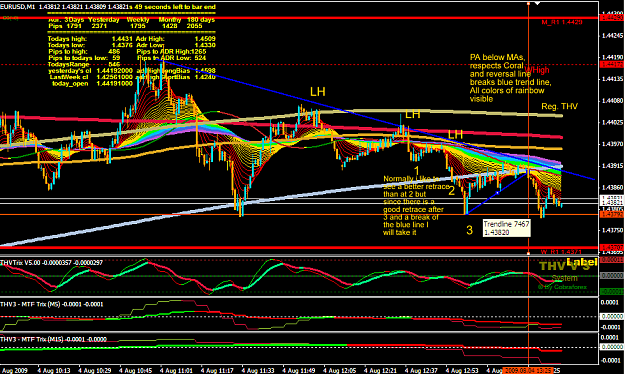Click the 'Weekly' column header with 1795 pips
The height and width of the screenshot is (374, 625).
[138, 20]
